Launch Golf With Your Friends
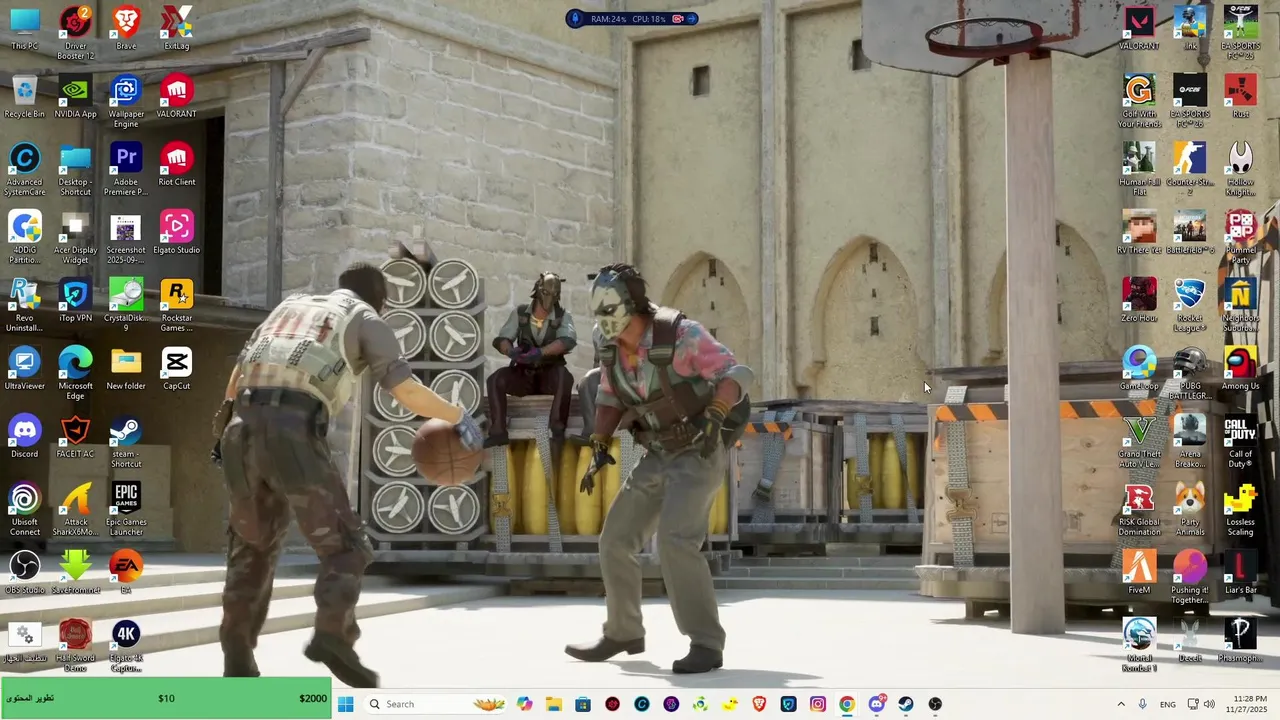Viewport: 1280px width, 720px height. 1139,100
